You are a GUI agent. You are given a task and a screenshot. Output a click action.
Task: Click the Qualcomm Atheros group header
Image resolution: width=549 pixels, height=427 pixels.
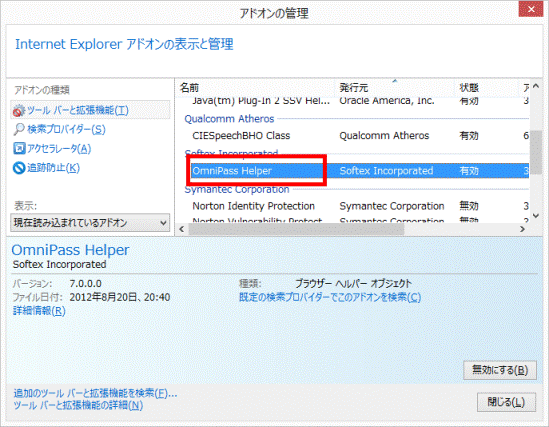point(229,119)
